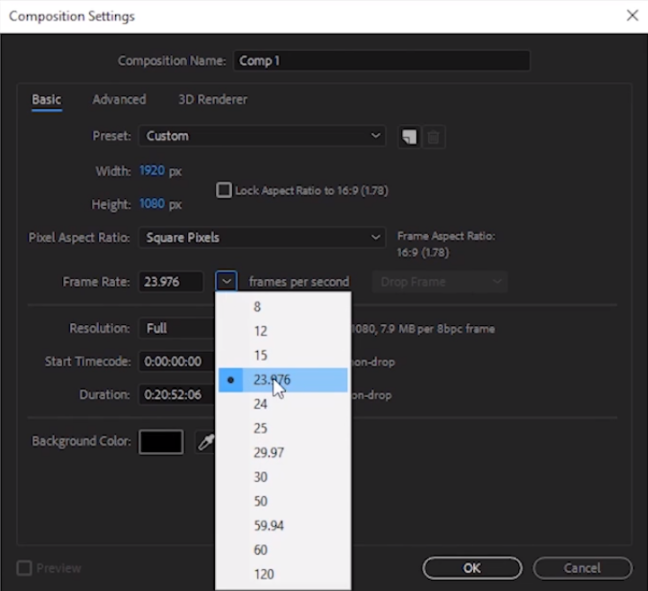Choose 24 in the frame rate list
This screenshot has height=591, width=648.
(x=283, y=404)
